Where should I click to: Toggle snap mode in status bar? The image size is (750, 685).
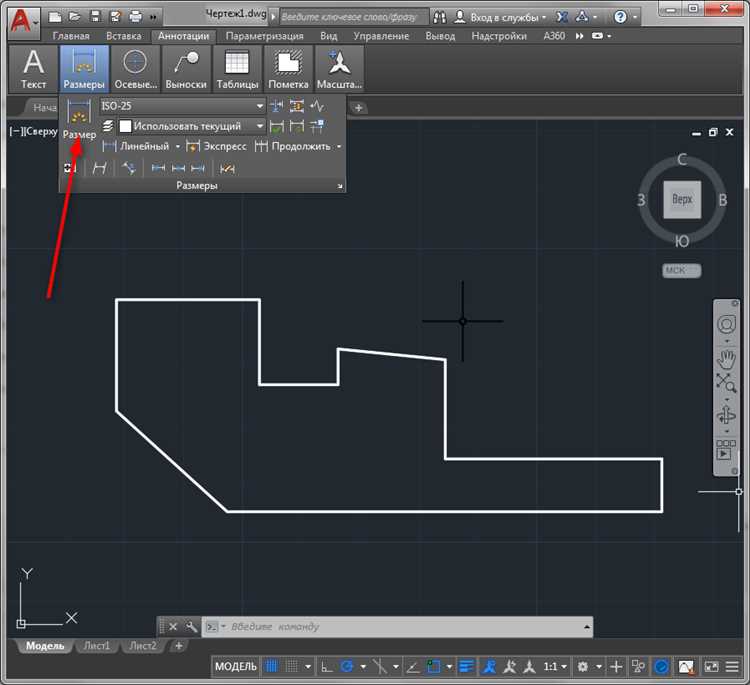291,667
